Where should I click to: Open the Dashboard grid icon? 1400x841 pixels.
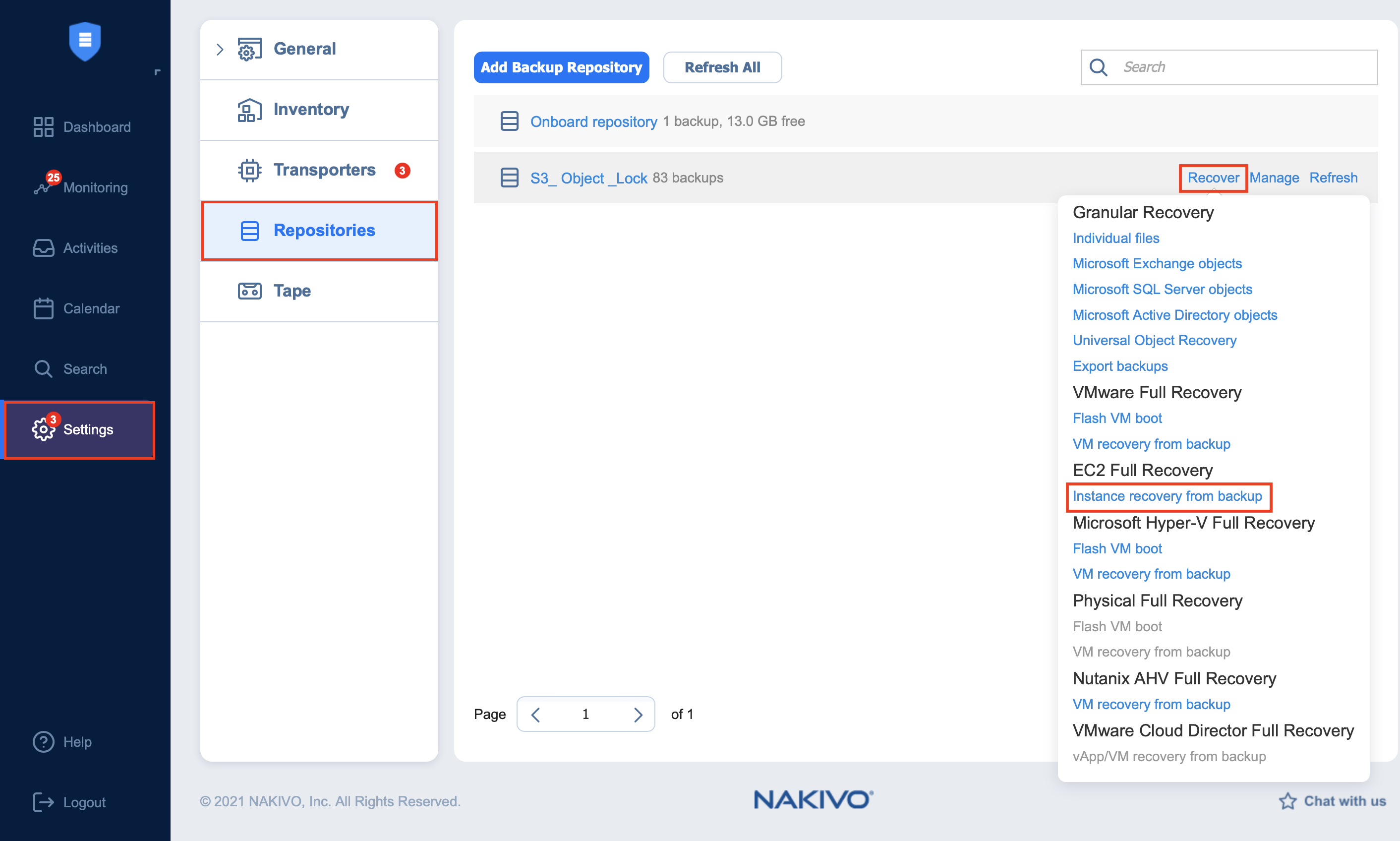click(43, 127)
